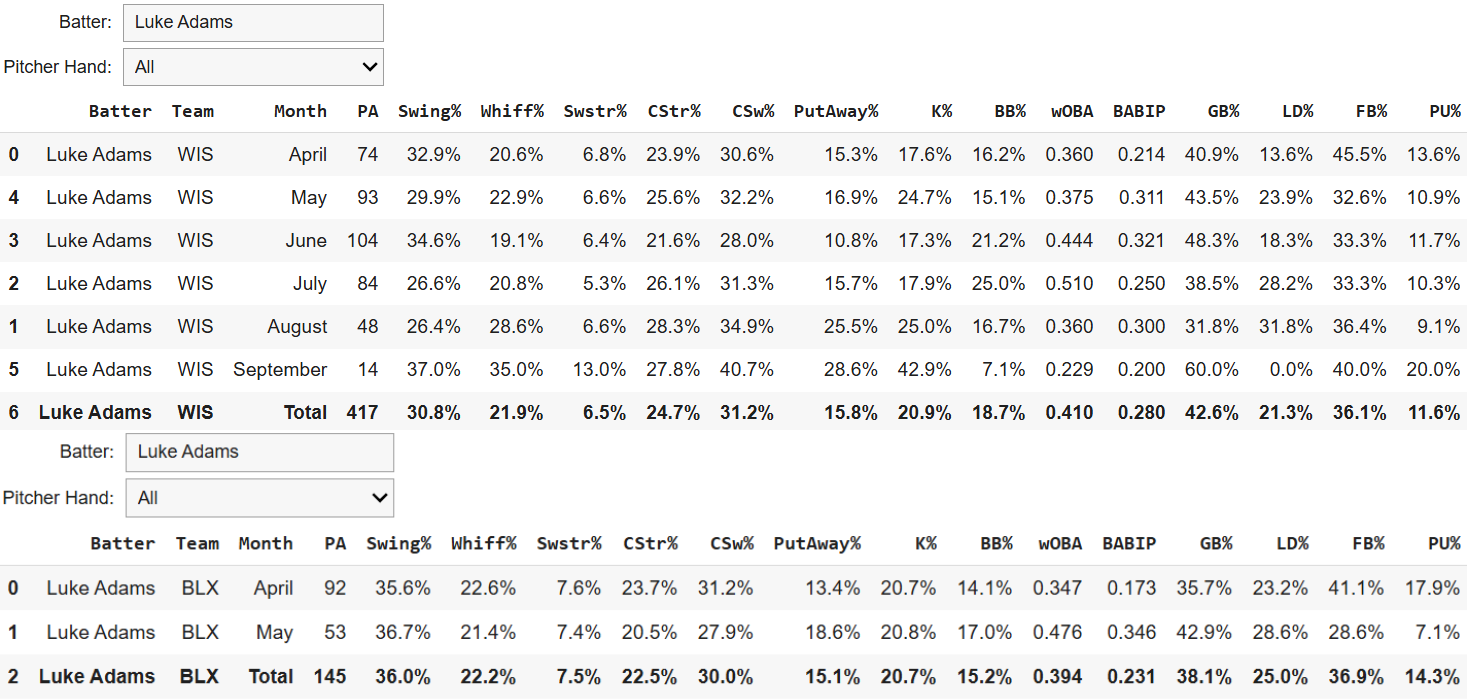1467x699 pixels.
Task: Click the Month header in the WIS table
Action: pos(300,111)
